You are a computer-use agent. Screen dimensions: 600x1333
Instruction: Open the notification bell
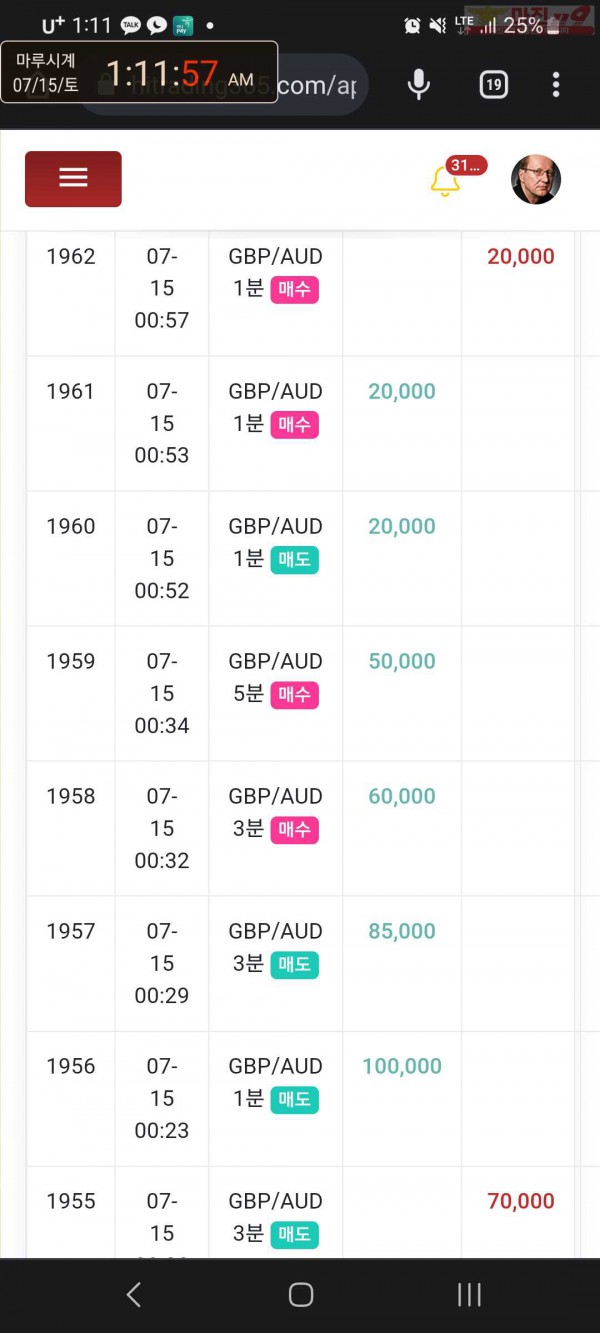click(445, 182)
